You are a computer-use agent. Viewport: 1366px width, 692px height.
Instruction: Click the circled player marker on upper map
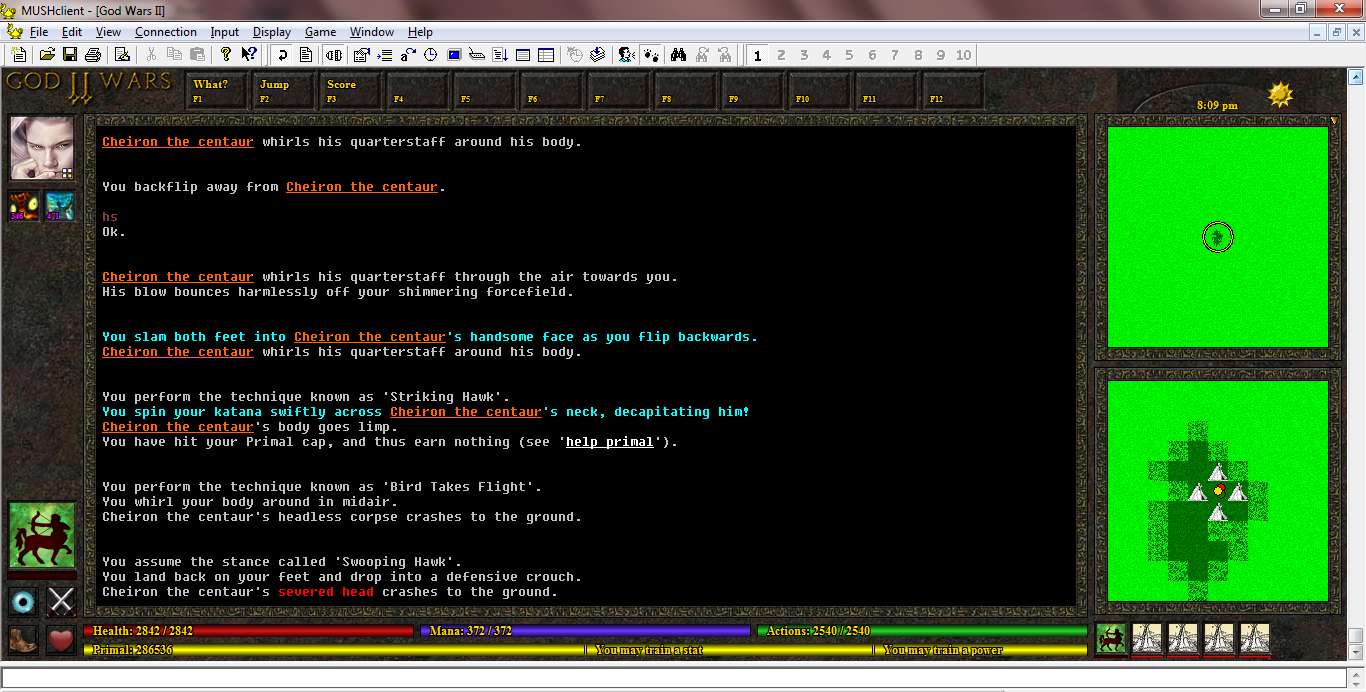click(1217, 237)
